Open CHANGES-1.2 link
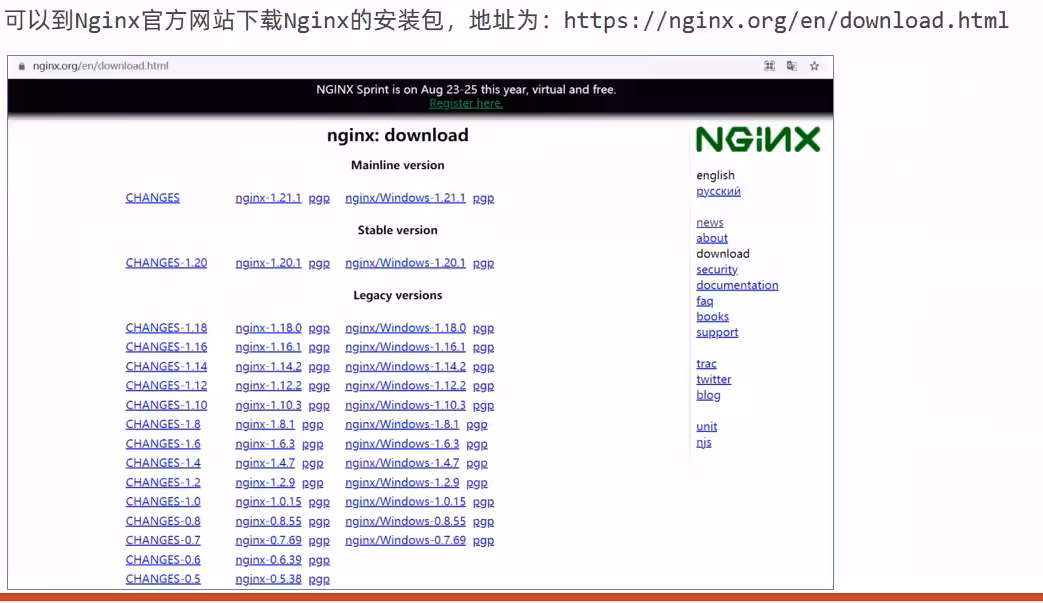The width and height of the screenshot is (1043, 603). (x=163, y=482)
